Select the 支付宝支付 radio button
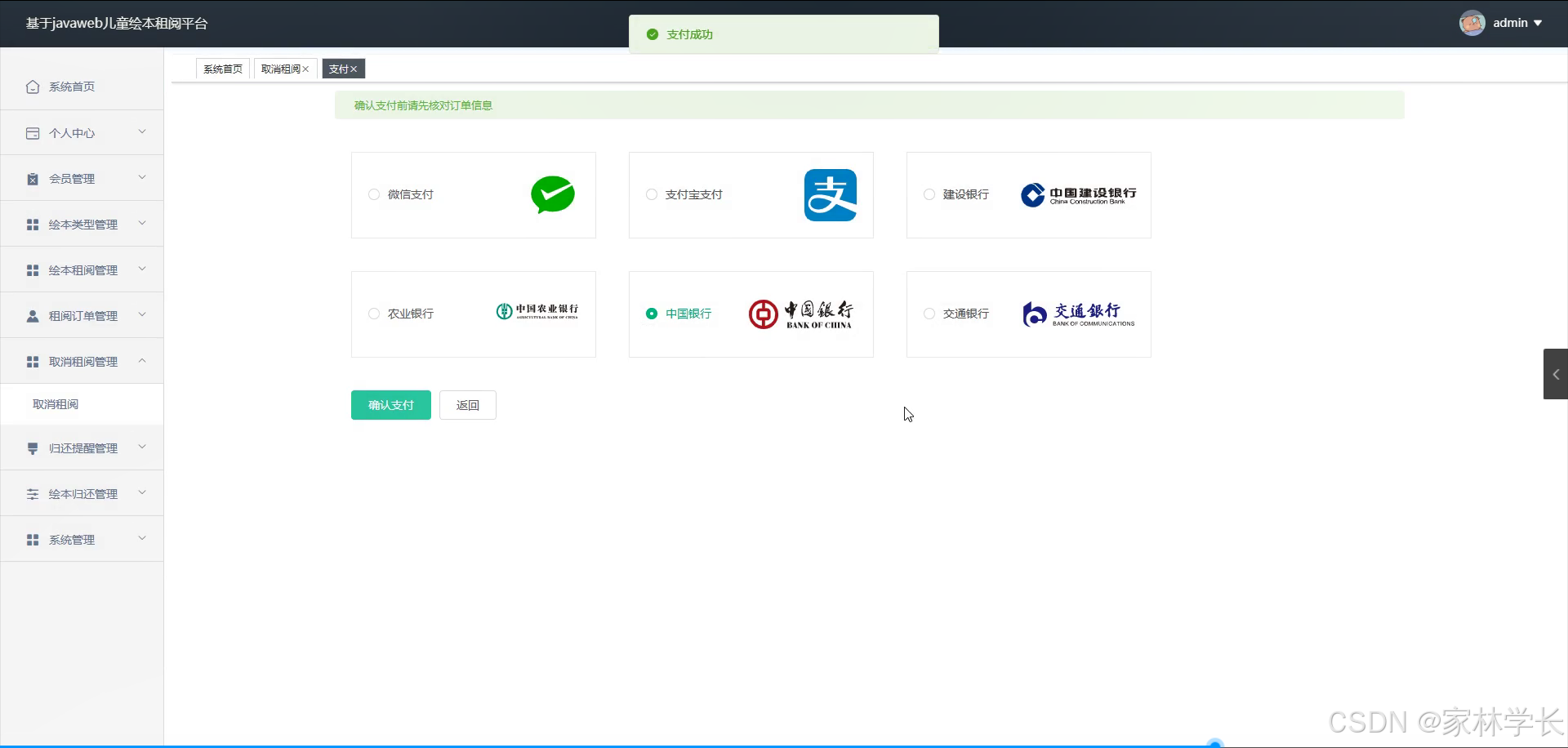Image resolution: width=1568 pixels, height=748 pixels. (x=652, y=194)
